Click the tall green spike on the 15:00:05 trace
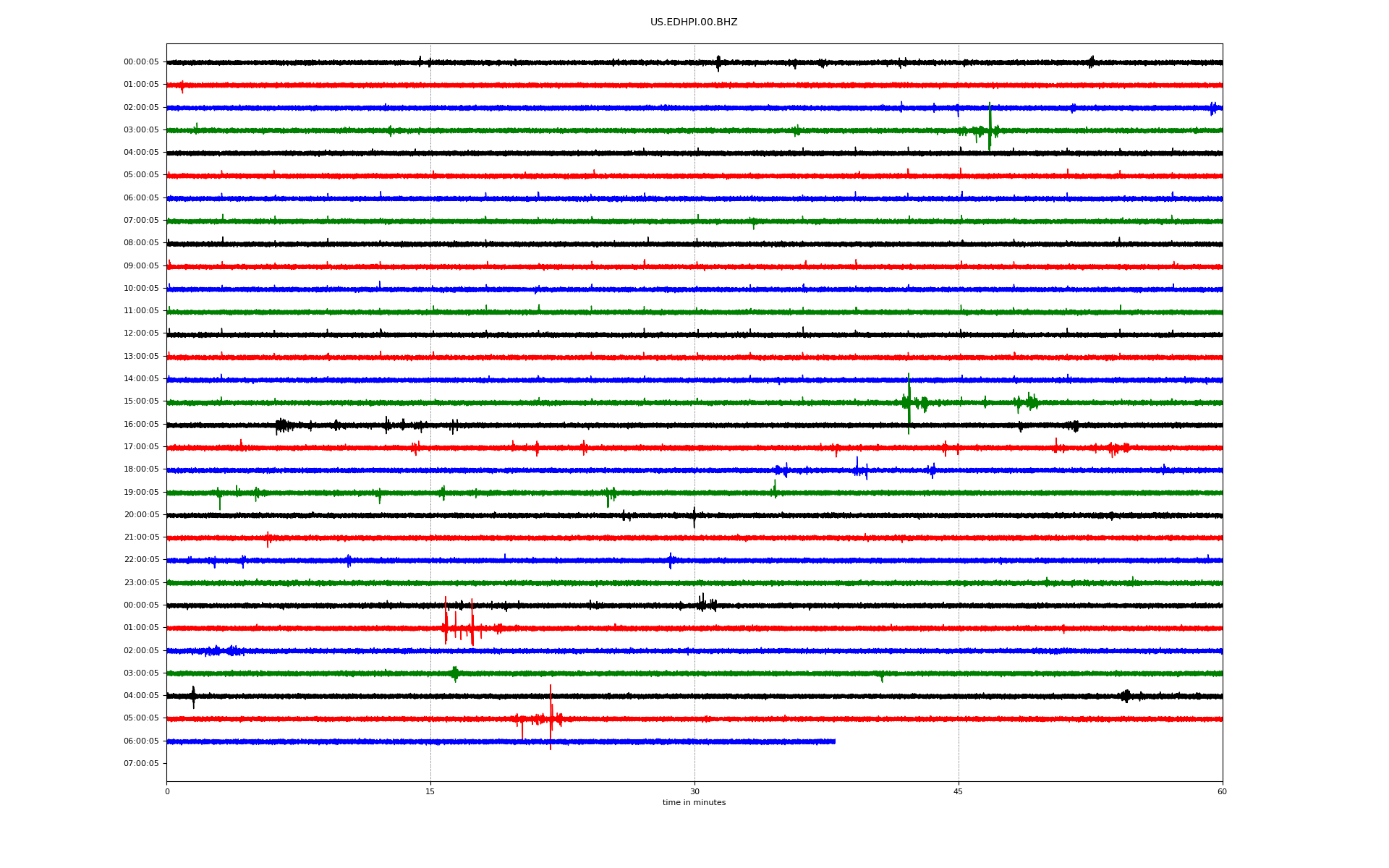 point(909,403)
